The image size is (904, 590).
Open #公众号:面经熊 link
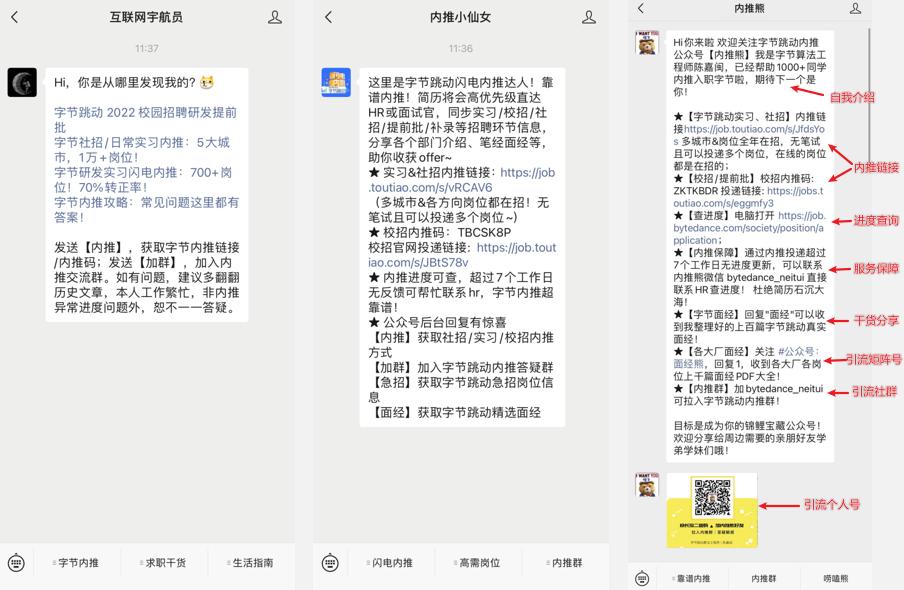click(x=746, y=358)
